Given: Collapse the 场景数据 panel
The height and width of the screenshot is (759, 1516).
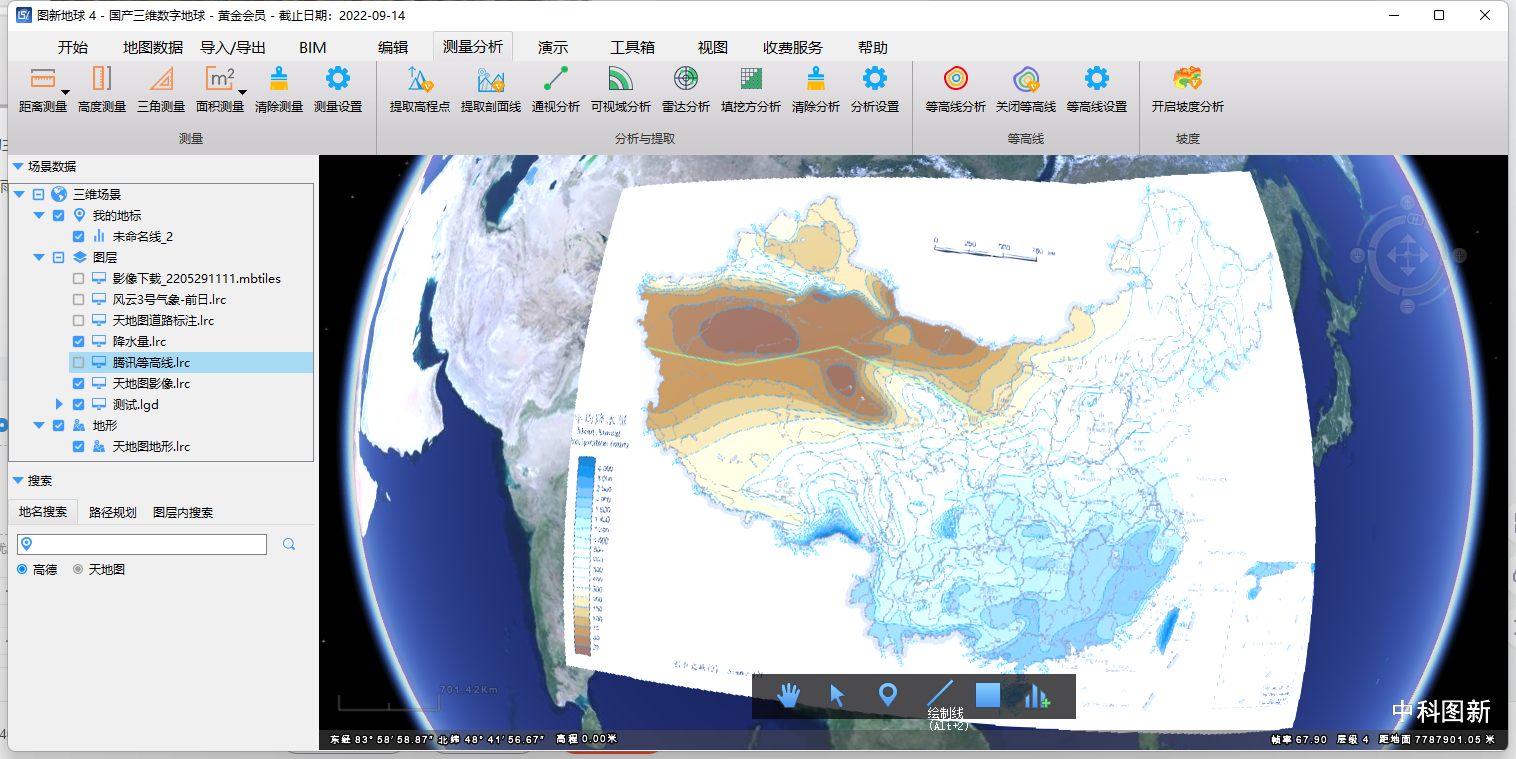Looking at the screenshot, I should [x=18, y=166].
